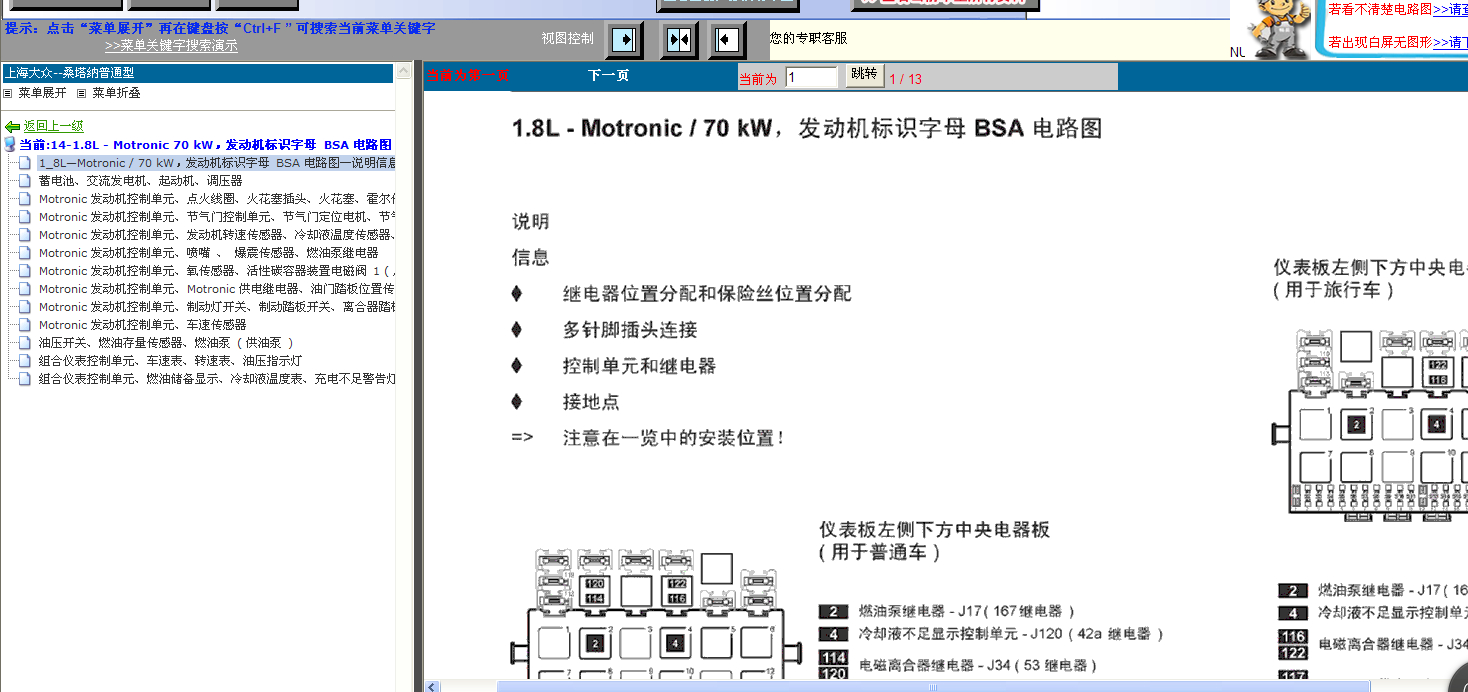Click red 当前为第一页 text
This screenshot has width=1468, height=692.
tap(468, 76)
